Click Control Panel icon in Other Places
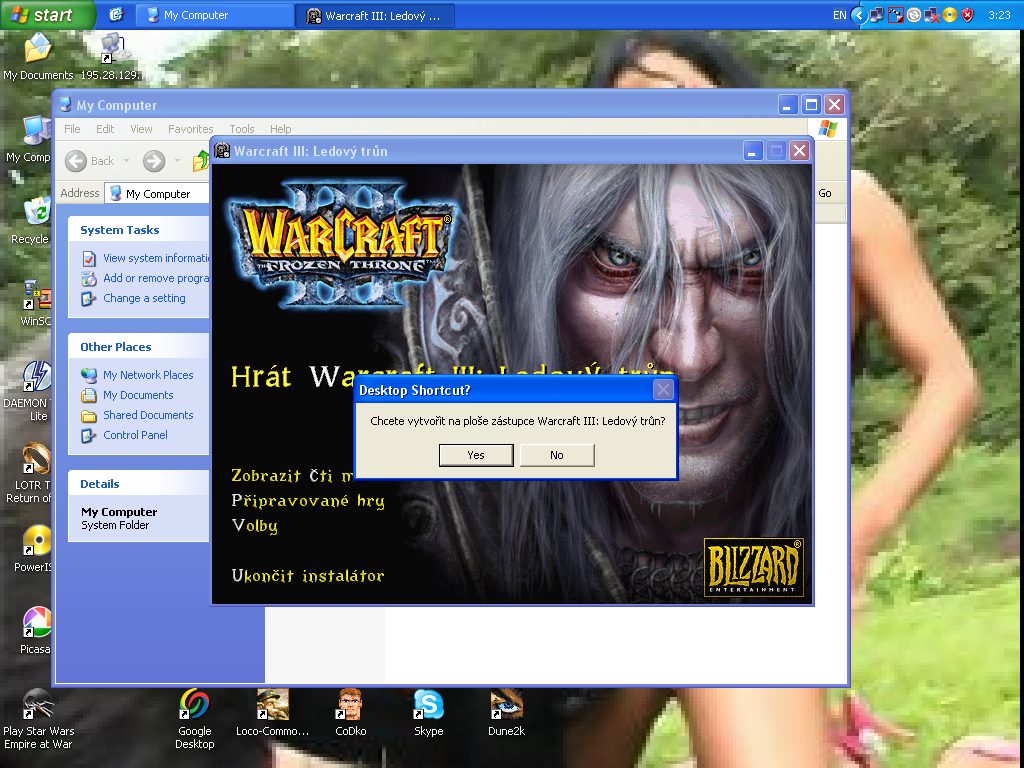This screenshot has width=1024, height=768. [89, 436]
